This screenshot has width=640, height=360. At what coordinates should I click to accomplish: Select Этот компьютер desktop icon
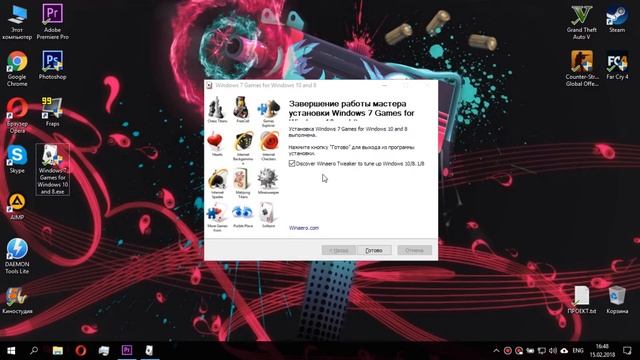coord(17,22)
